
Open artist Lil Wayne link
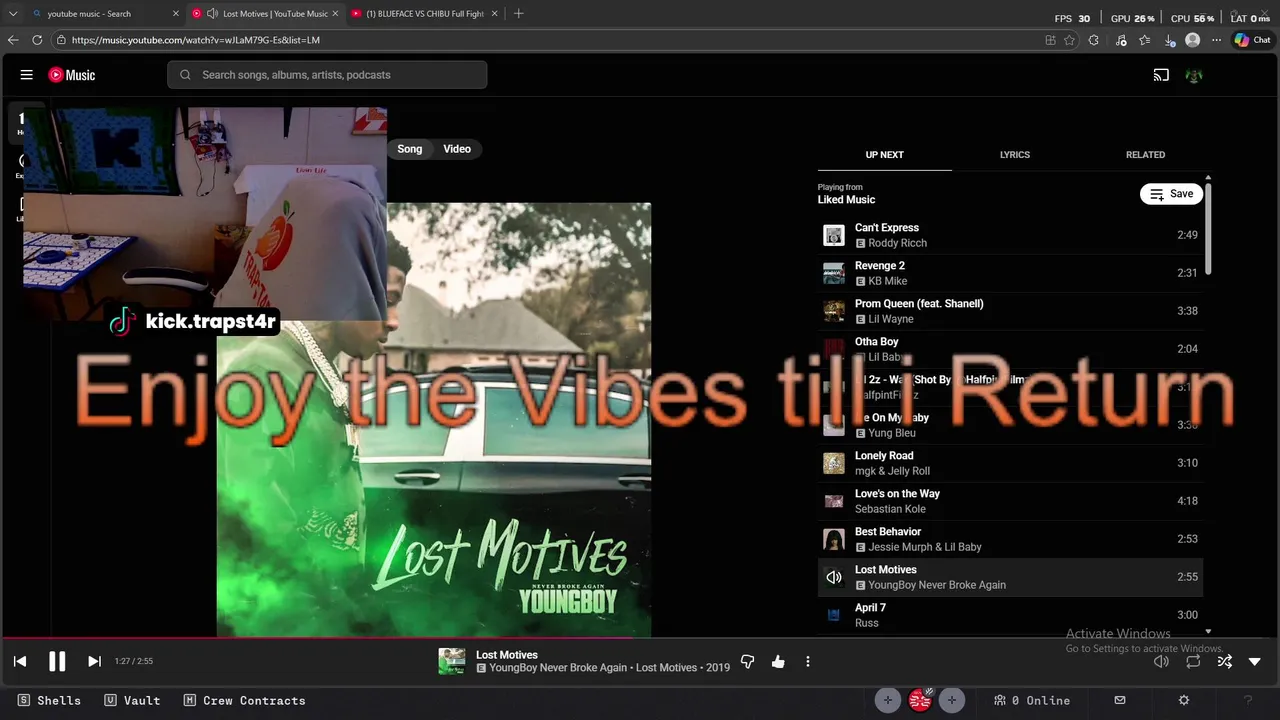pos(890,319)
